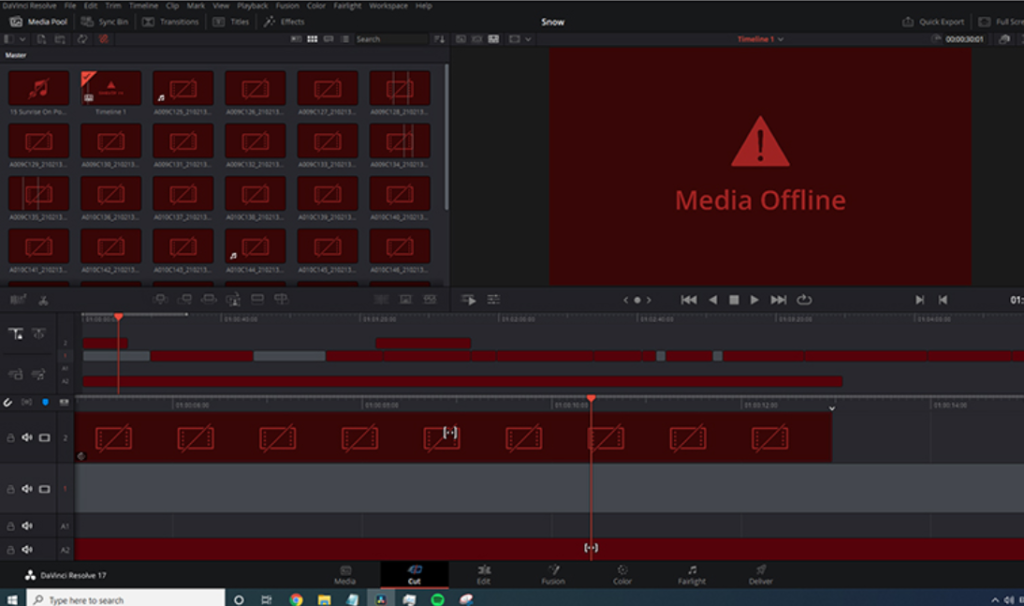Click the Dissolve transition icon
The height and width of the screenshot is (606, 1024).
point(406,299)
